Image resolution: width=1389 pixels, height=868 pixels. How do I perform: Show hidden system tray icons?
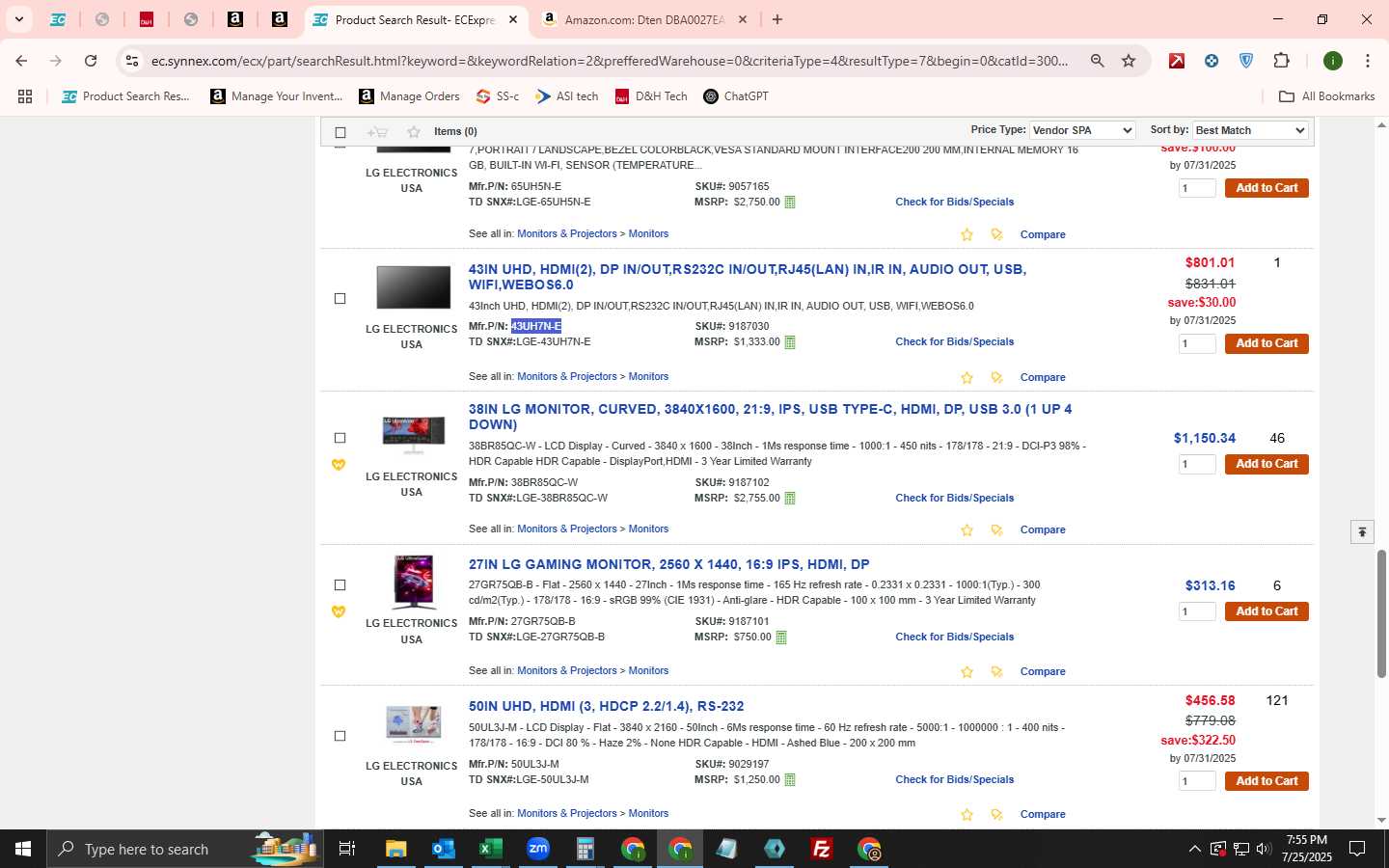click(1194, 849)
